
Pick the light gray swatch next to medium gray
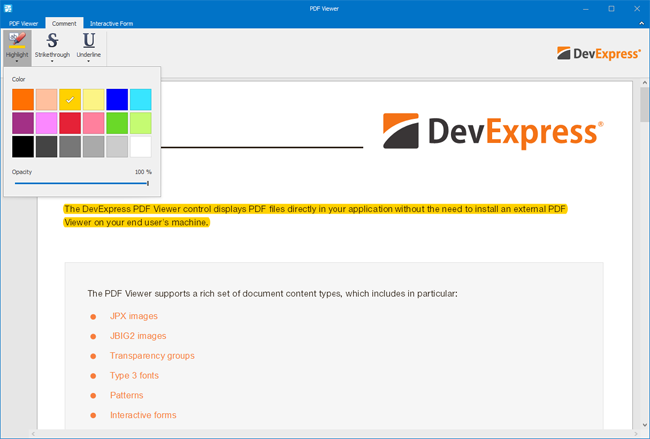(94, 147)
